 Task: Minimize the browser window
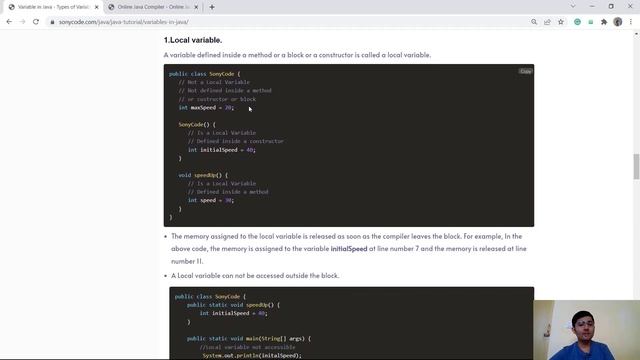click(x=592, y=7)
